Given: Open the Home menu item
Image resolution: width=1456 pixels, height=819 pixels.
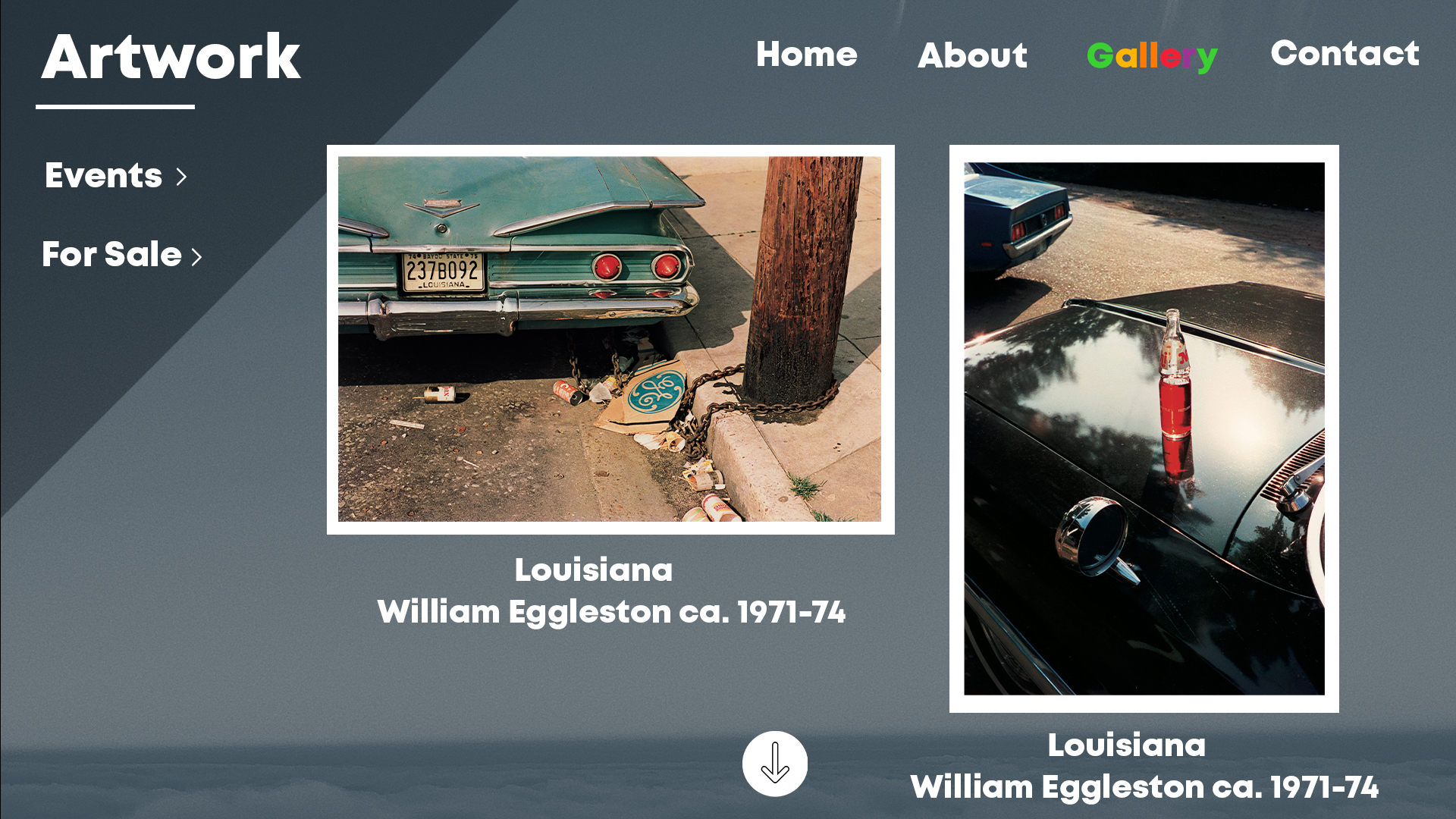Looking at the screenshot, I should pos(806,55).
